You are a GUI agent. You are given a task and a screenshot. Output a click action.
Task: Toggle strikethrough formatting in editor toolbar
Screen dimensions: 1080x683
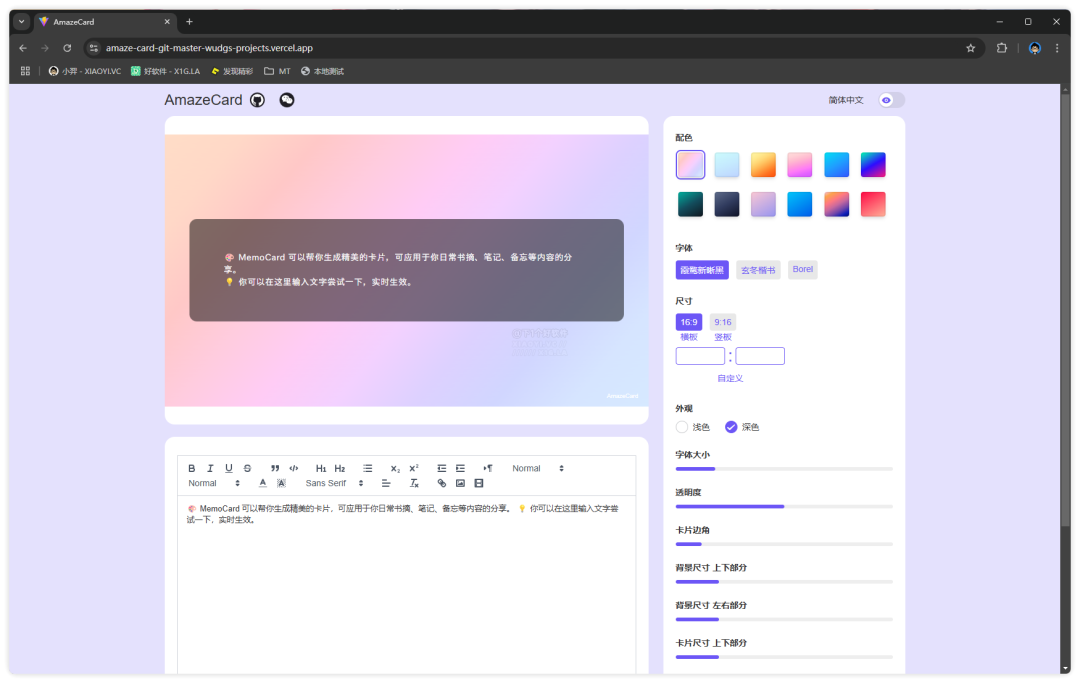pos(247,468)
